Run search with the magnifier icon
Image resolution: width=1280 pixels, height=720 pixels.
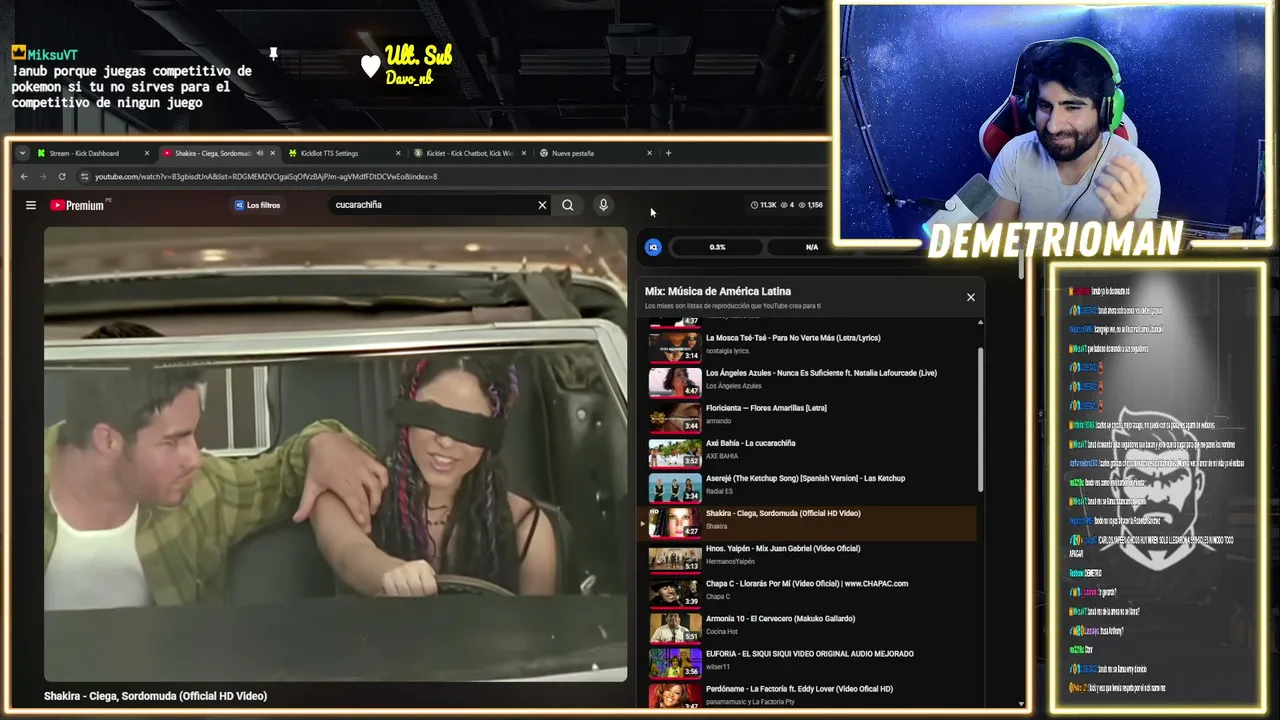point(567,205)
